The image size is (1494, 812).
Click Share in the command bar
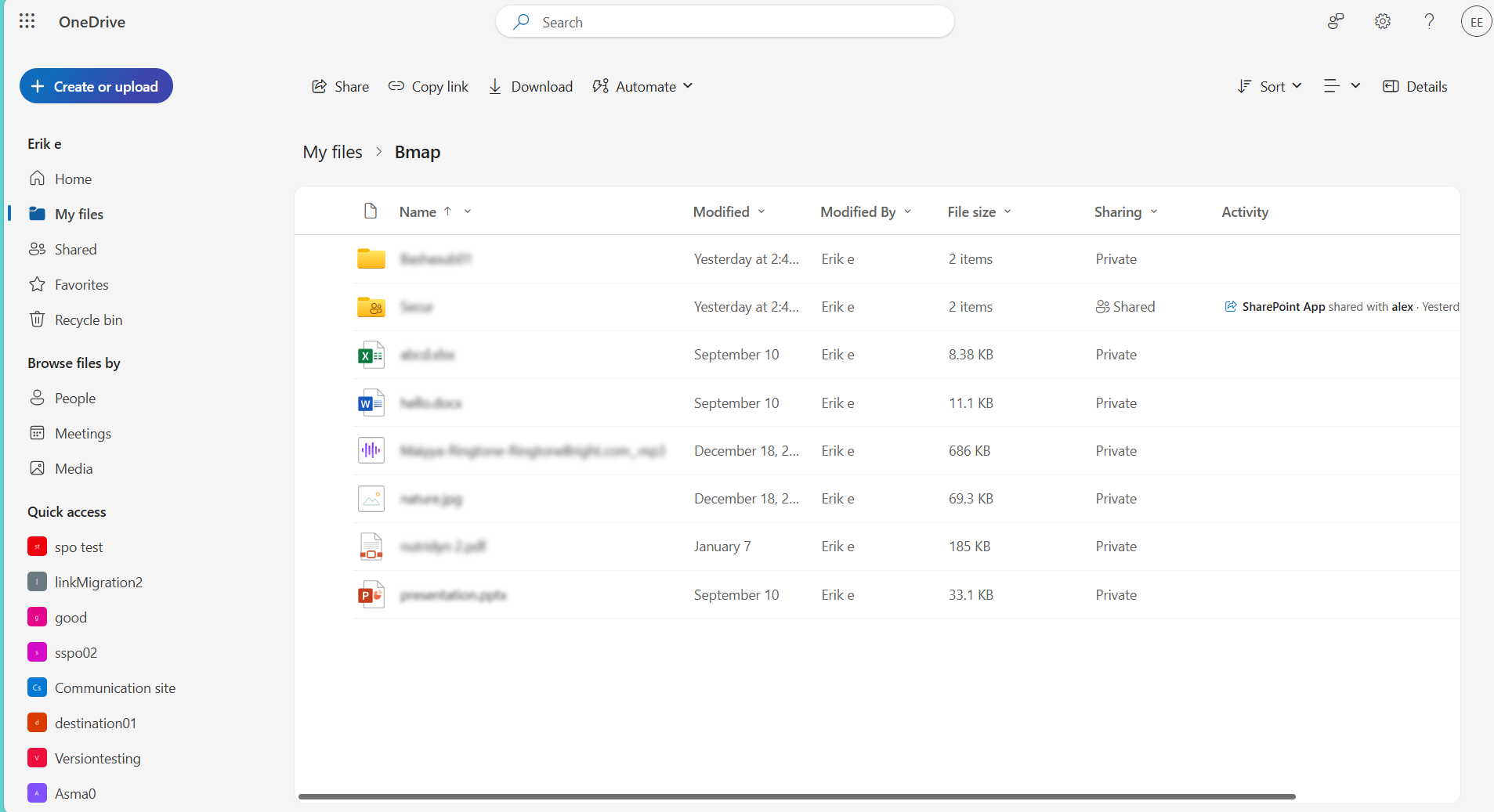click(x=340, y=86)
